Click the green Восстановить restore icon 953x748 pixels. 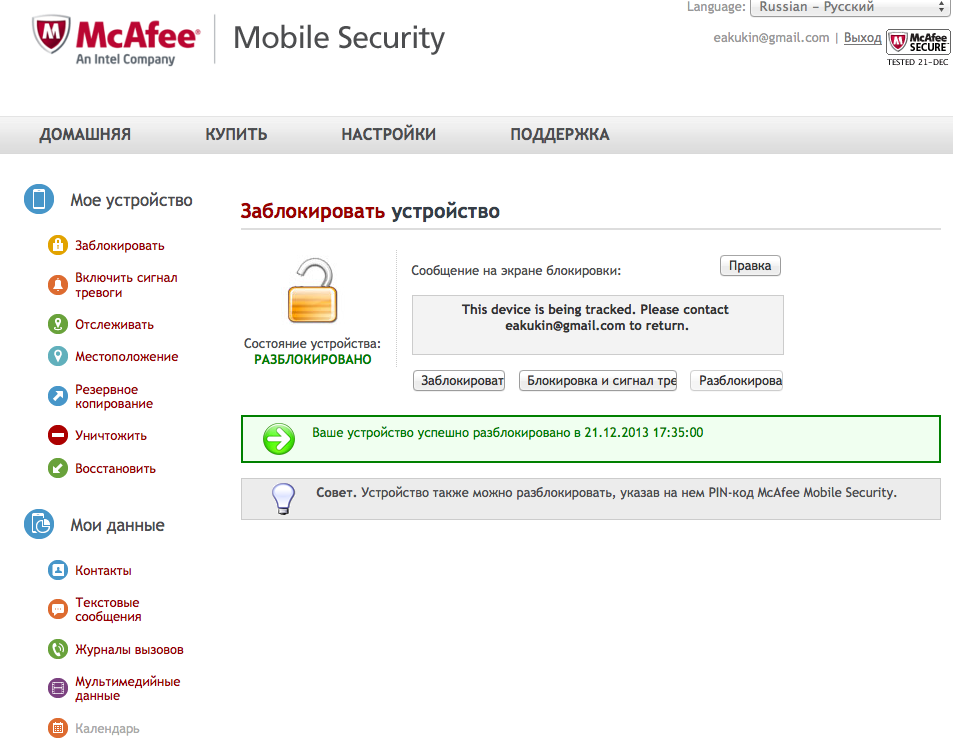pyautogui.click(x=58, y=468)
